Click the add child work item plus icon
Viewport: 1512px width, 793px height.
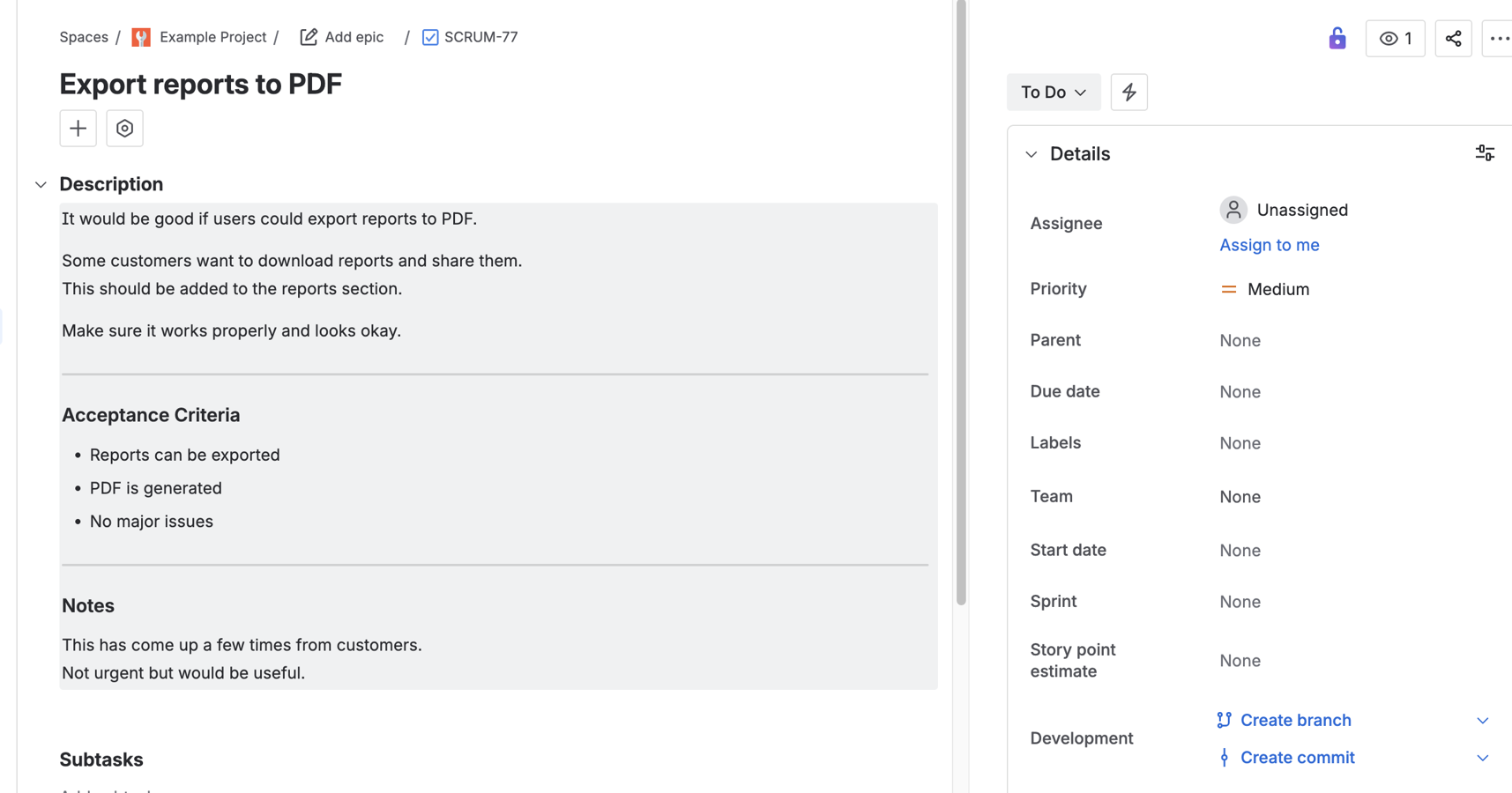point(78,128)
